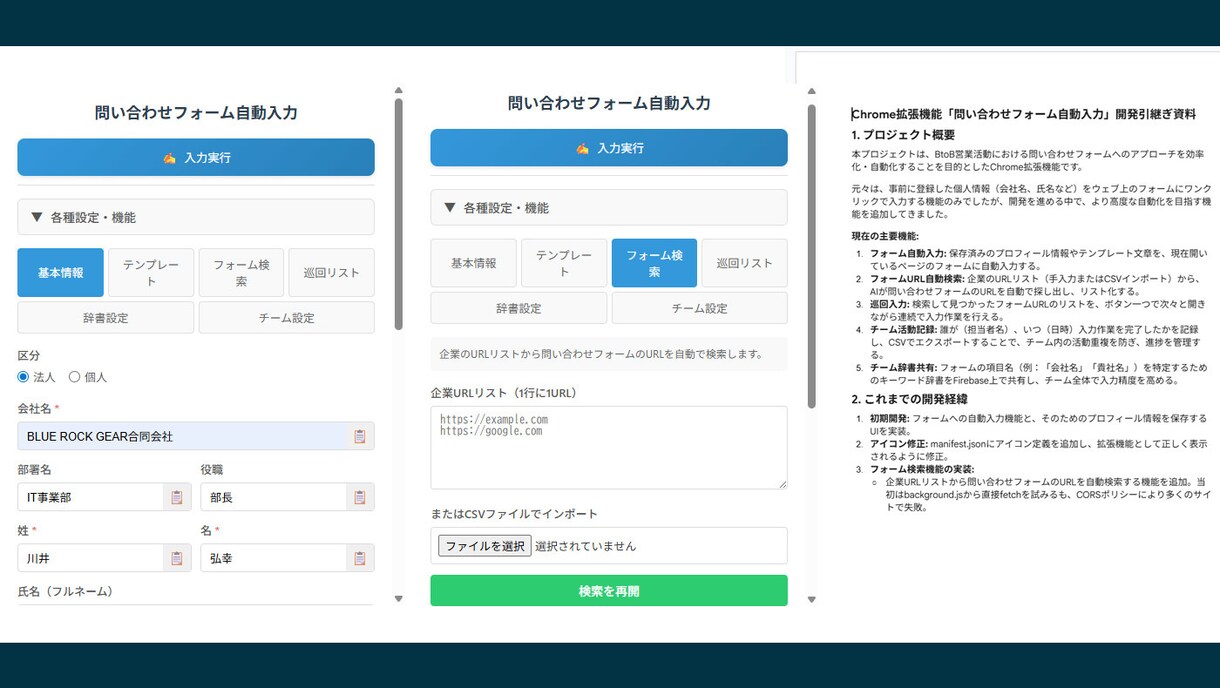The height and width of the screenshot is (688, 1220).
Task: Click the 選択されていません file status text
Action: 585,546
